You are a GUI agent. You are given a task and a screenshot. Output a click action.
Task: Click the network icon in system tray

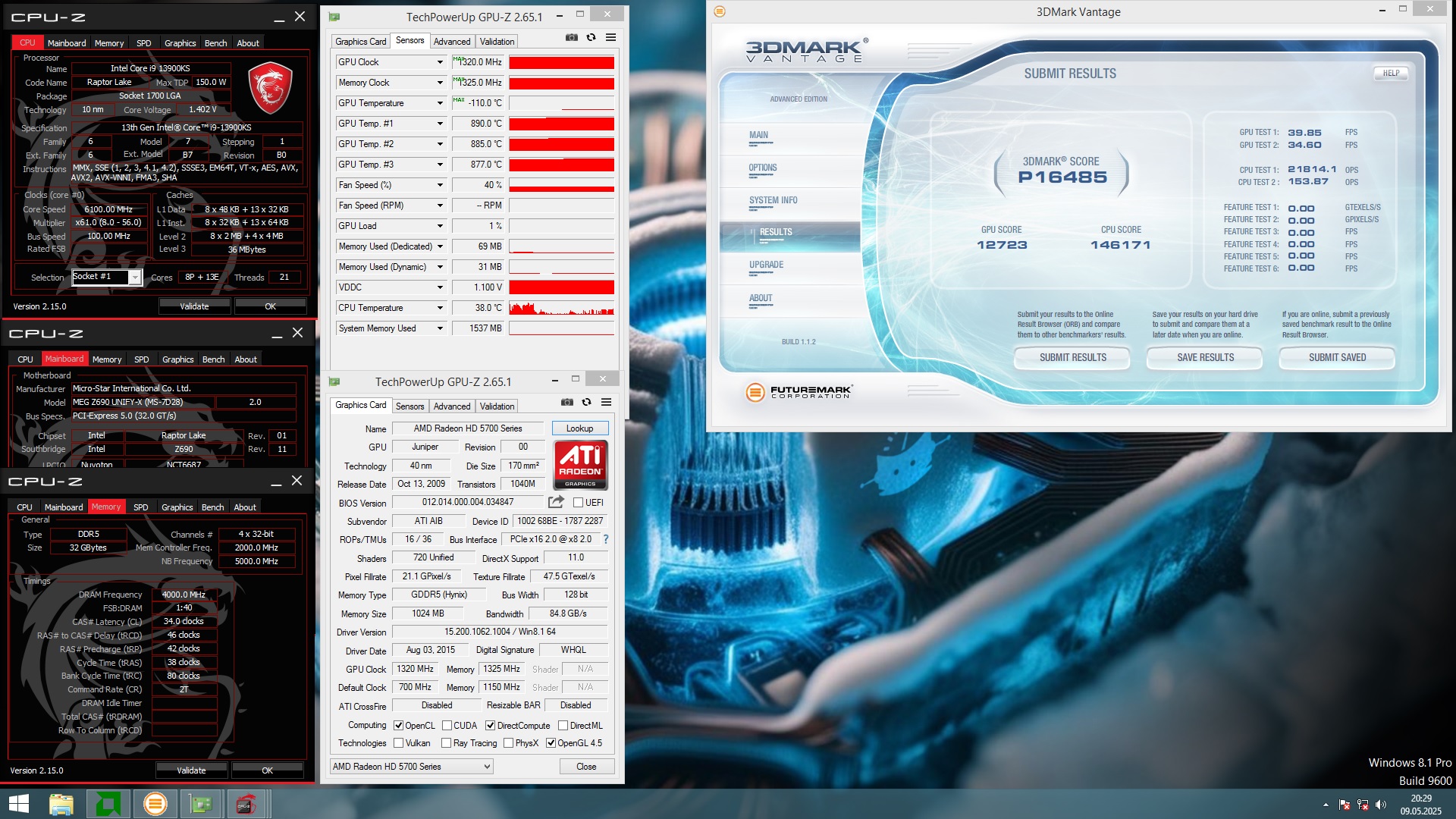[1363, 805]
